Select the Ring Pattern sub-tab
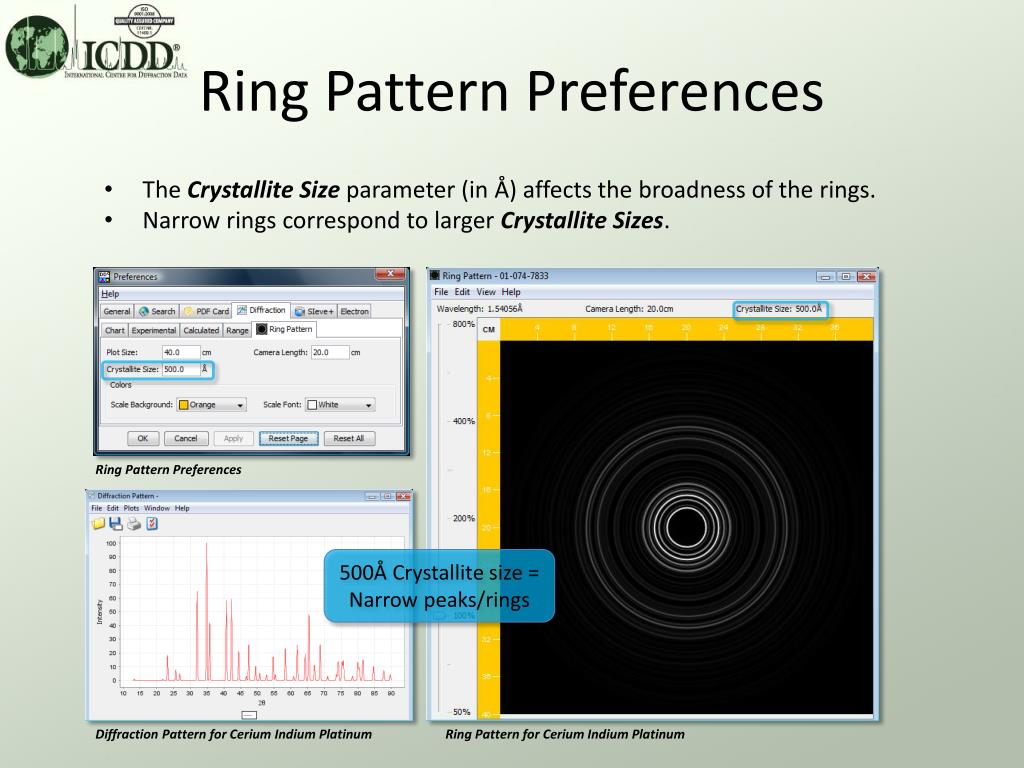The height and width of the screenshot is (768, 1024). pyautogui.click(x=285, y=329)
